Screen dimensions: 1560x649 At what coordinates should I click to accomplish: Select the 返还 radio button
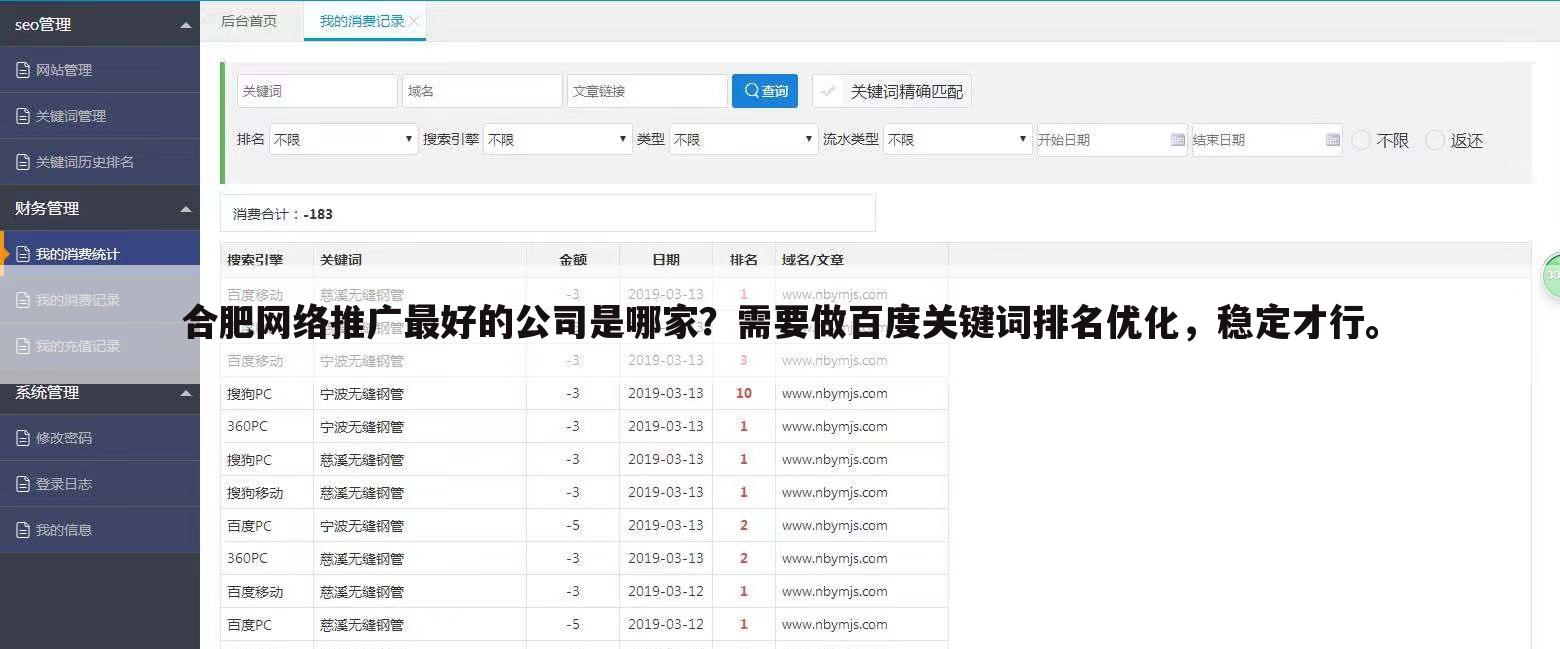coord(1435,140)
